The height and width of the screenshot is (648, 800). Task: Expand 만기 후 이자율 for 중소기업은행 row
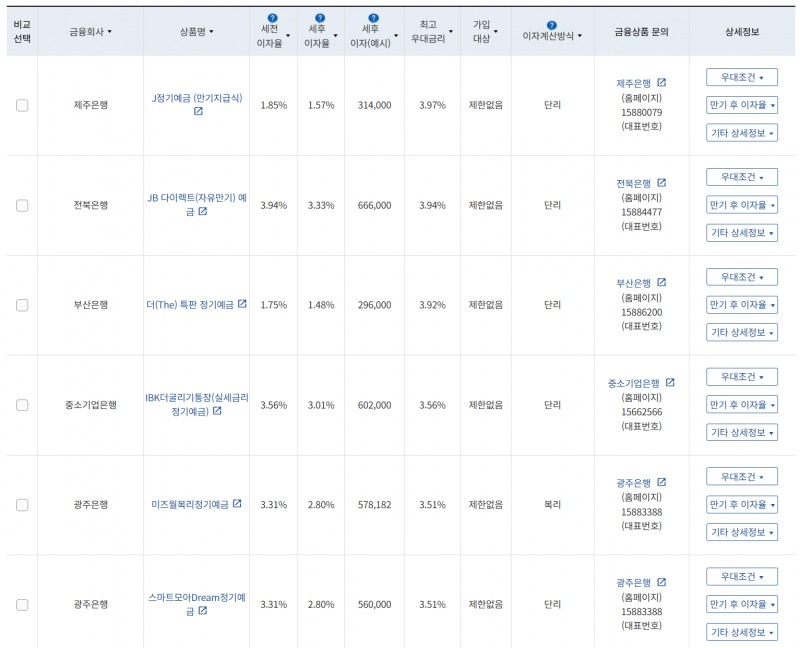[742, 405]
